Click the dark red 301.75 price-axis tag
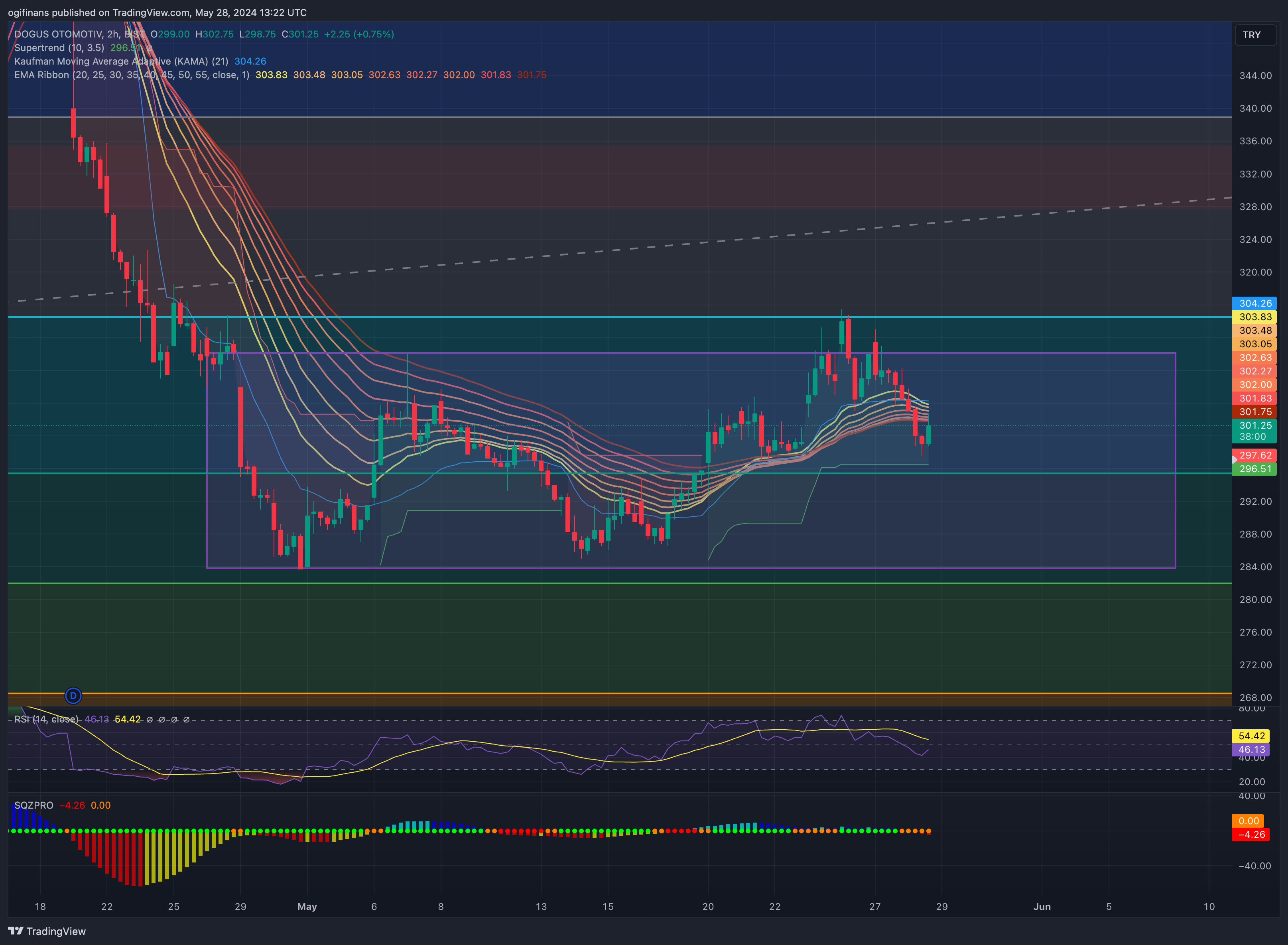This screenshot has height=945, width=1288. [x=1254, y=412]
